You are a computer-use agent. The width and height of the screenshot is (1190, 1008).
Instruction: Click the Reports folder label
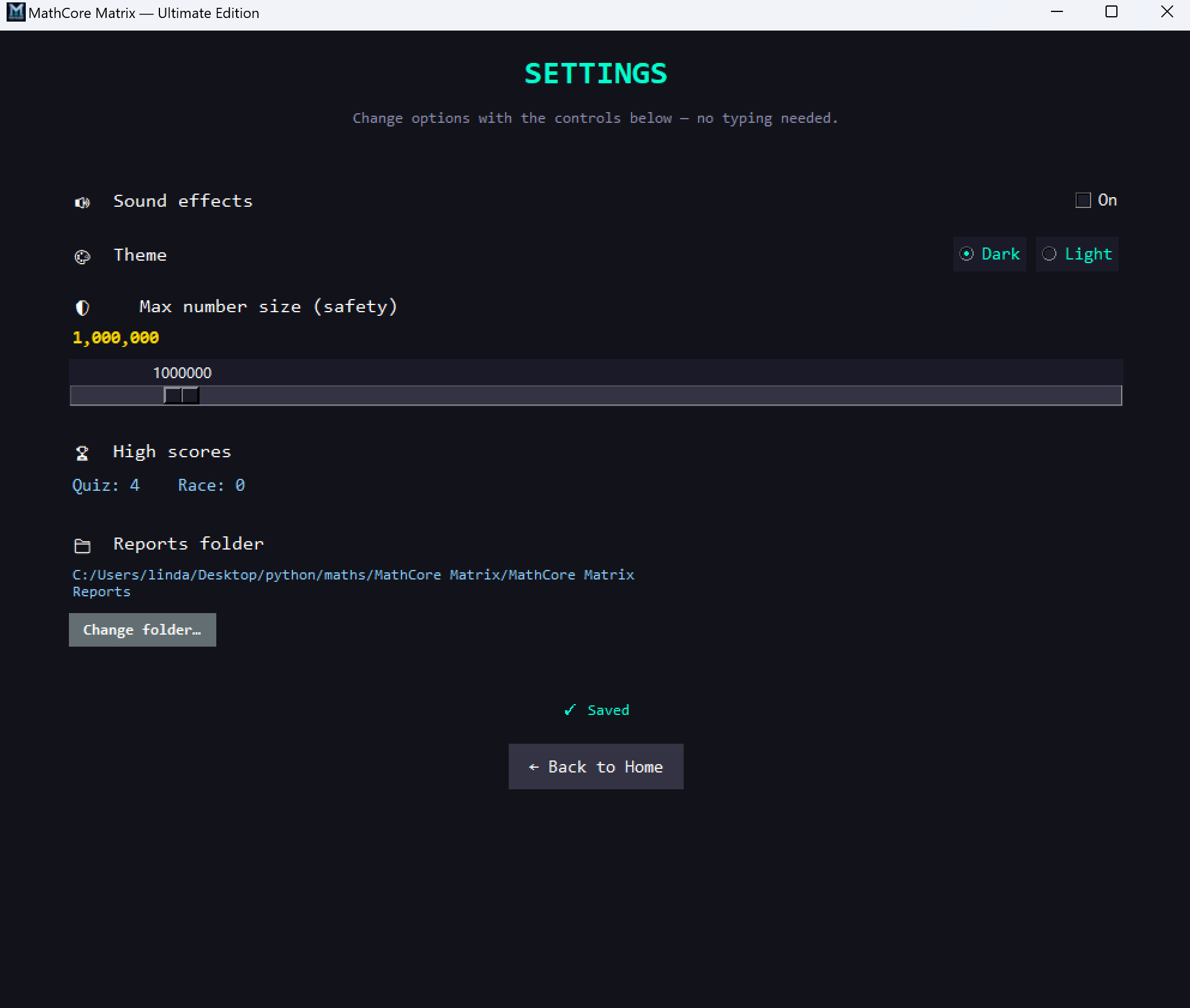[x=189, y=544]
